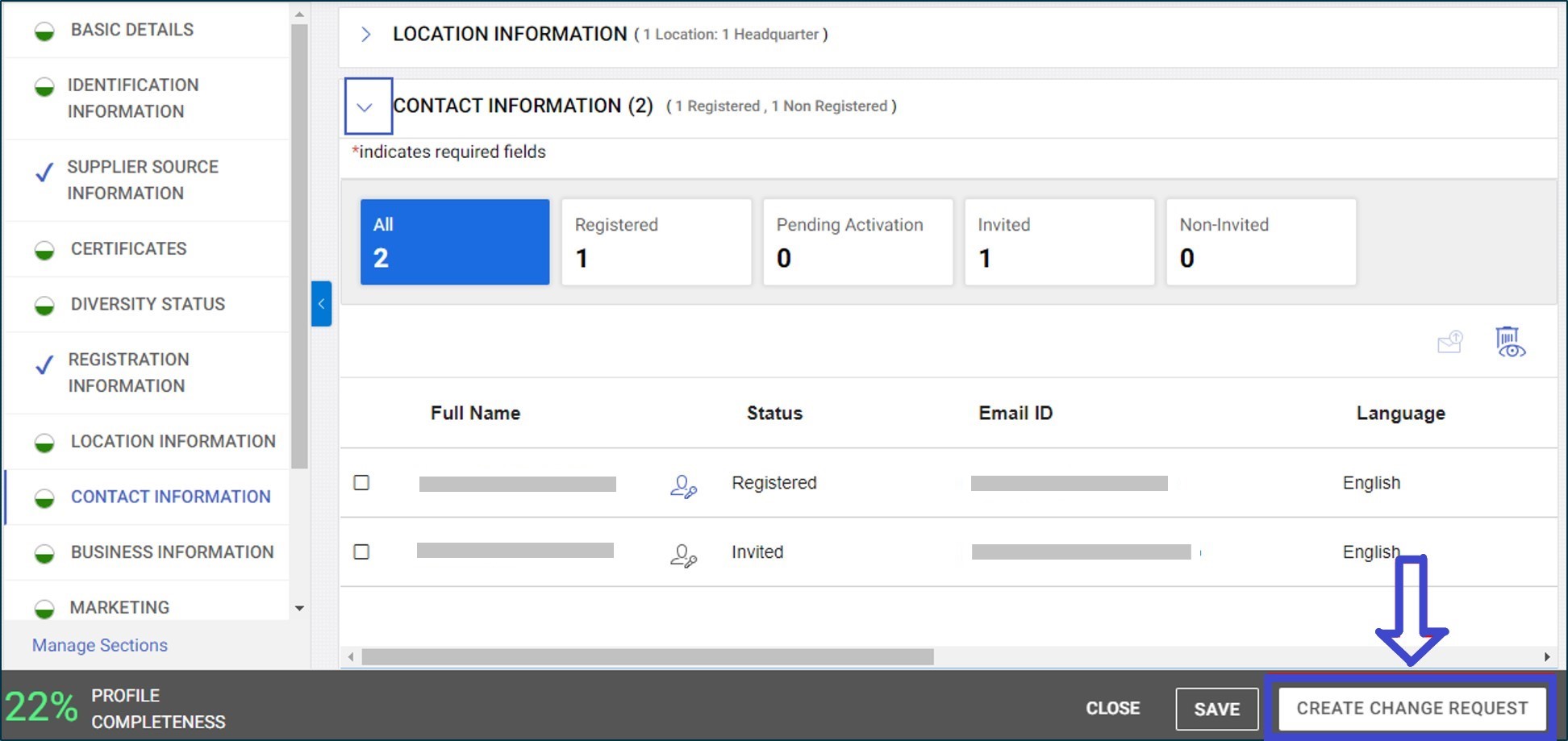
Task: Click Basic Details status icon
Action: pos(44,31)
